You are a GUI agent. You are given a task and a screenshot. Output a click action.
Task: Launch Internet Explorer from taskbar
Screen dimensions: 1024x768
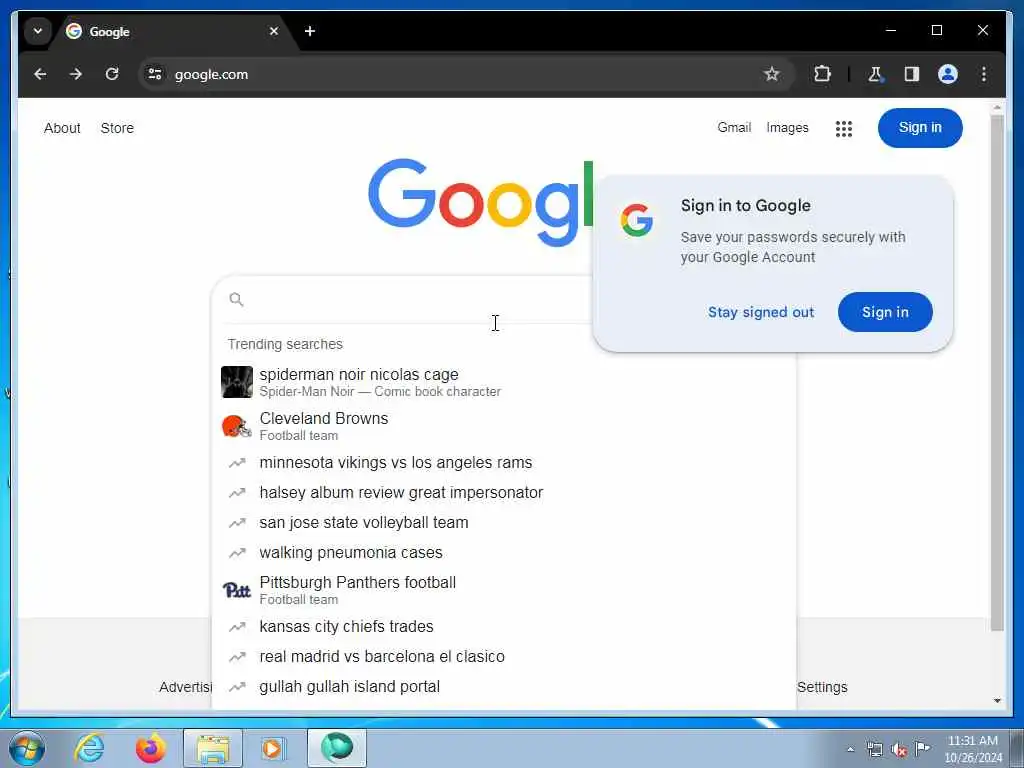coord(89,748)
